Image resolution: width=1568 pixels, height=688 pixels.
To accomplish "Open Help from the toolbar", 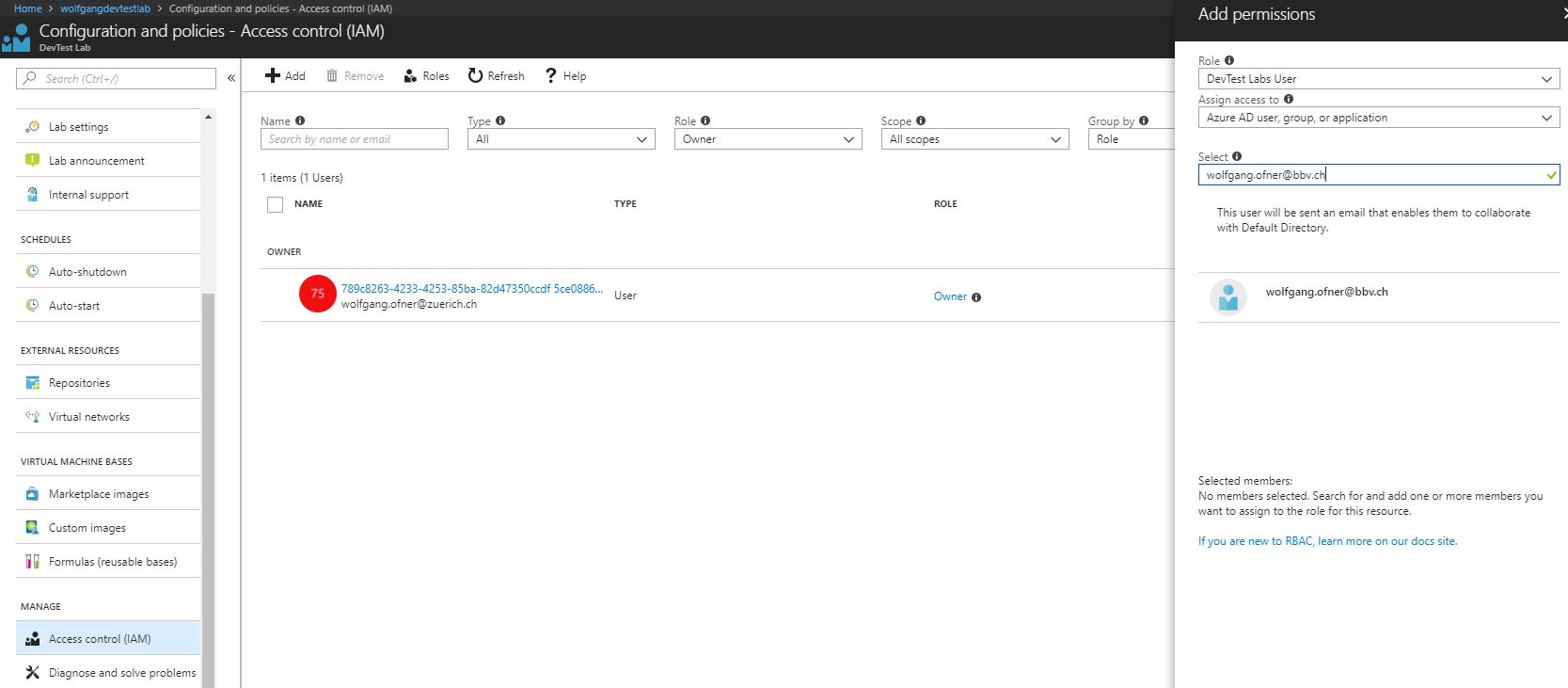I will [x=565, y=76].
